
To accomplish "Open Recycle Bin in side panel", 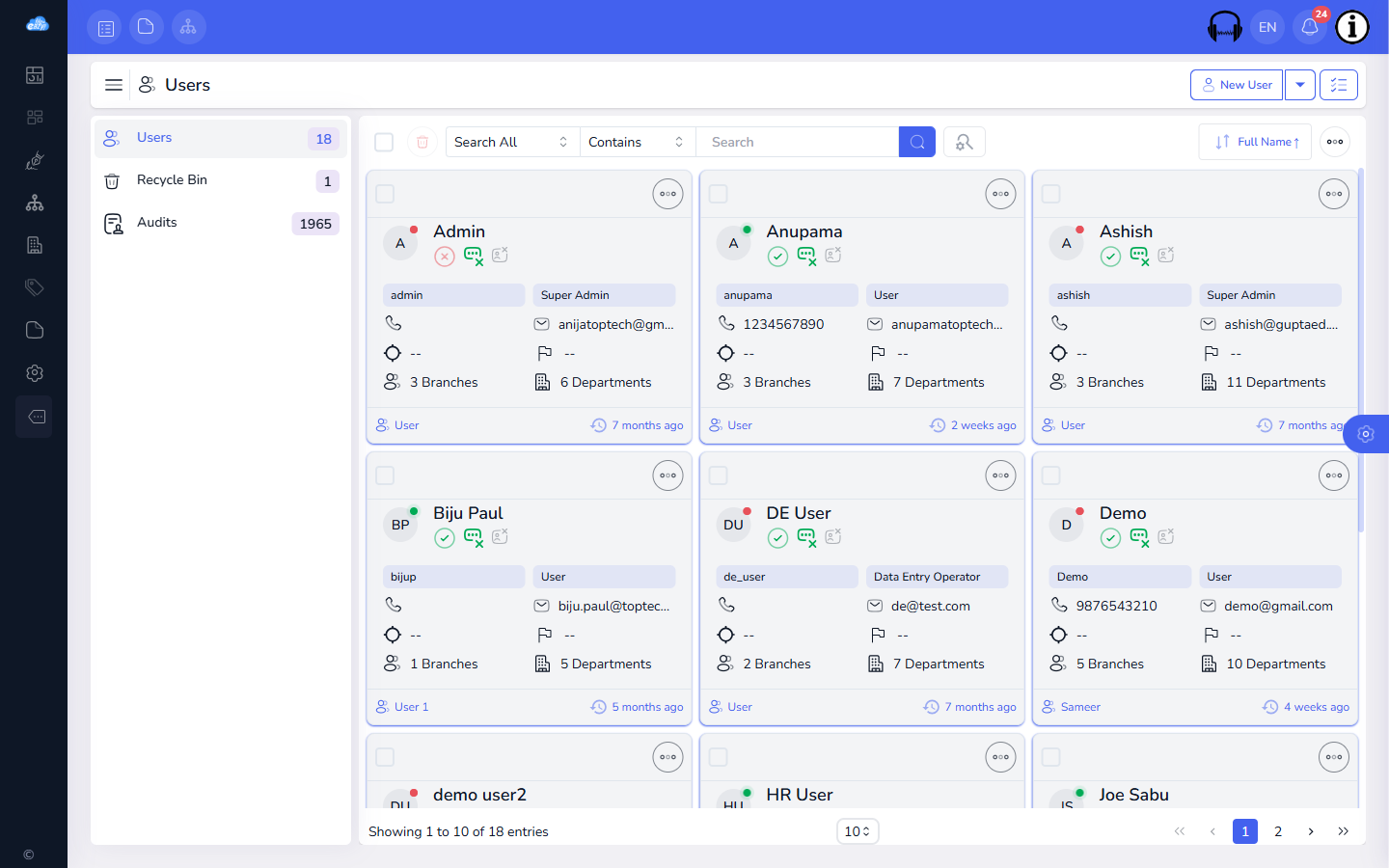I will coord(221,181).
